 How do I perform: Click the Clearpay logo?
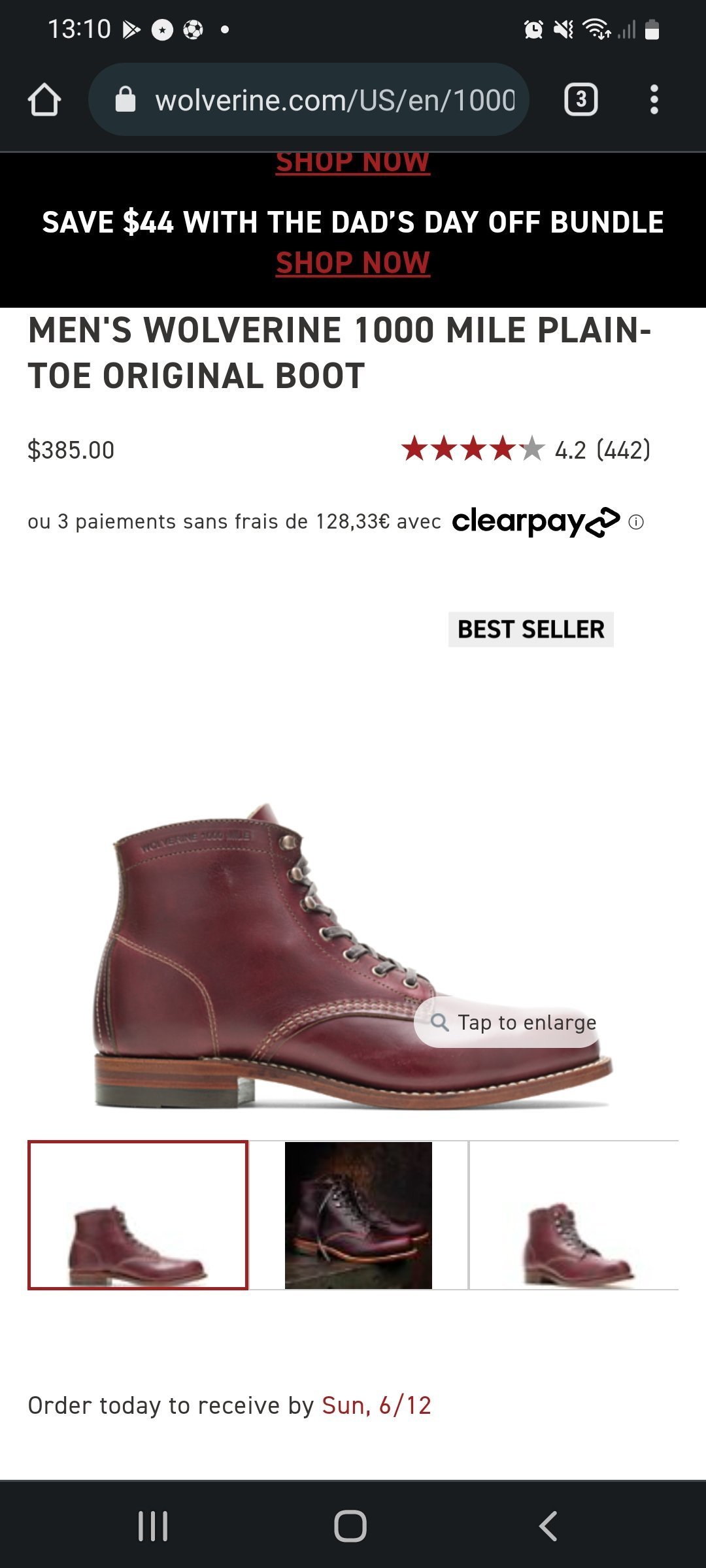[x=536, y=522]
